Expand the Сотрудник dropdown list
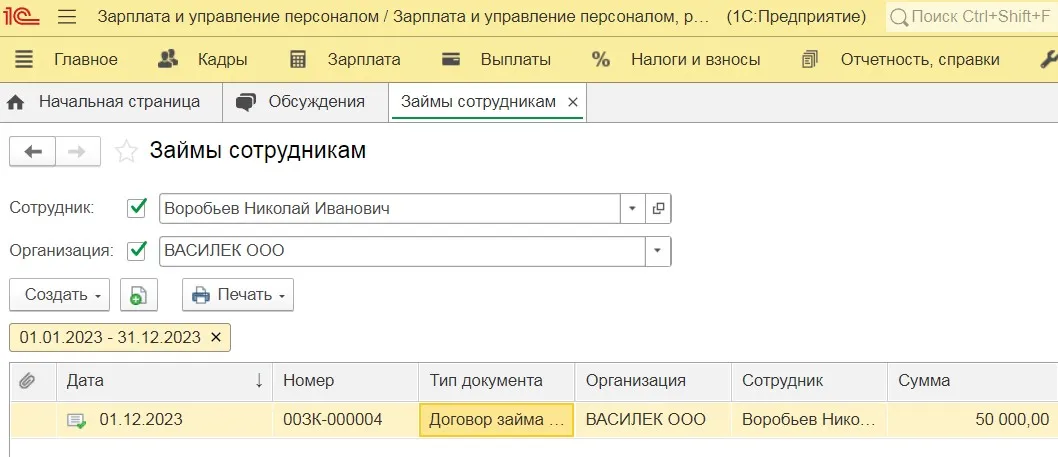 click(x=632, y=208)
